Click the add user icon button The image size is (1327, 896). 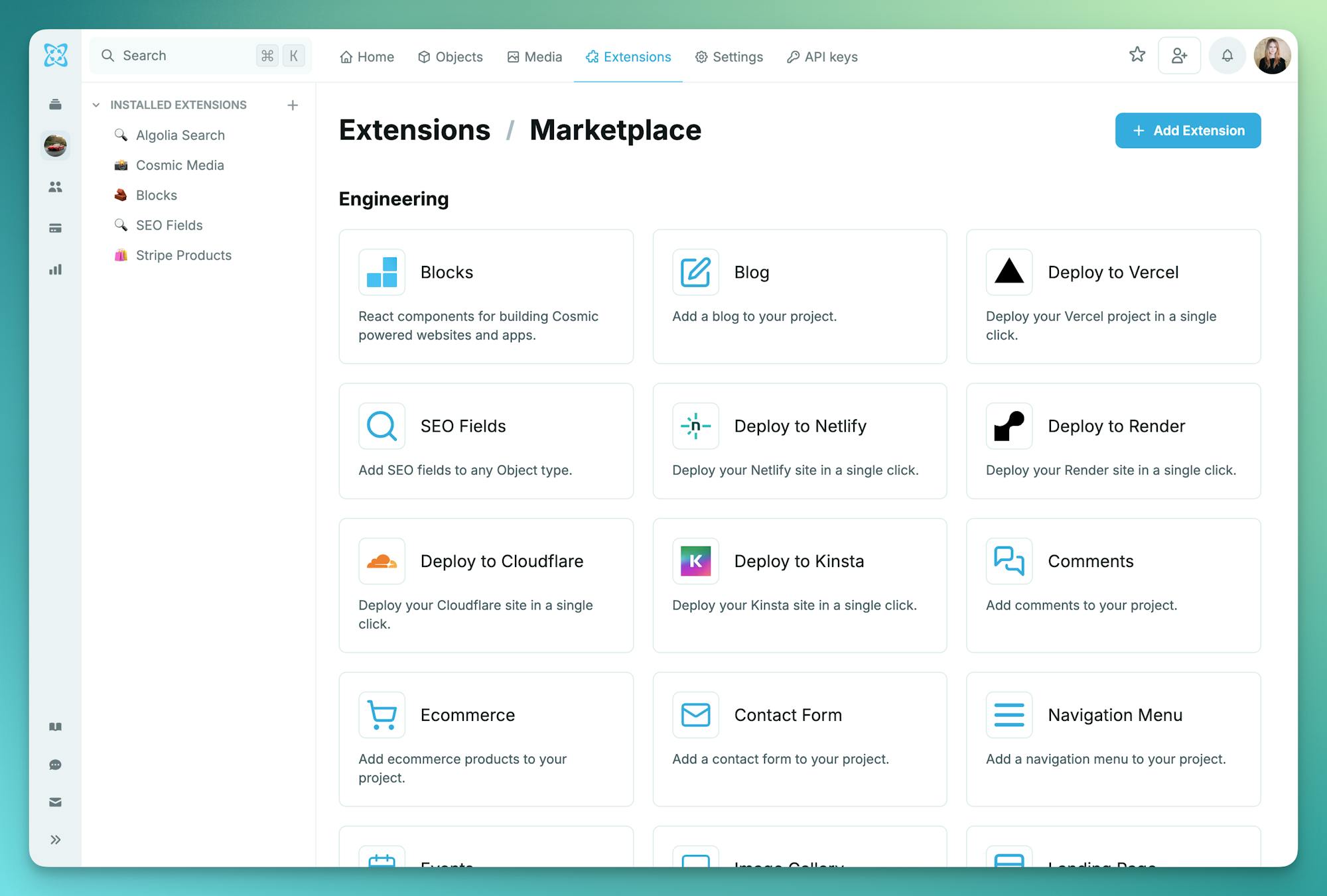[x=1179, y=56]
